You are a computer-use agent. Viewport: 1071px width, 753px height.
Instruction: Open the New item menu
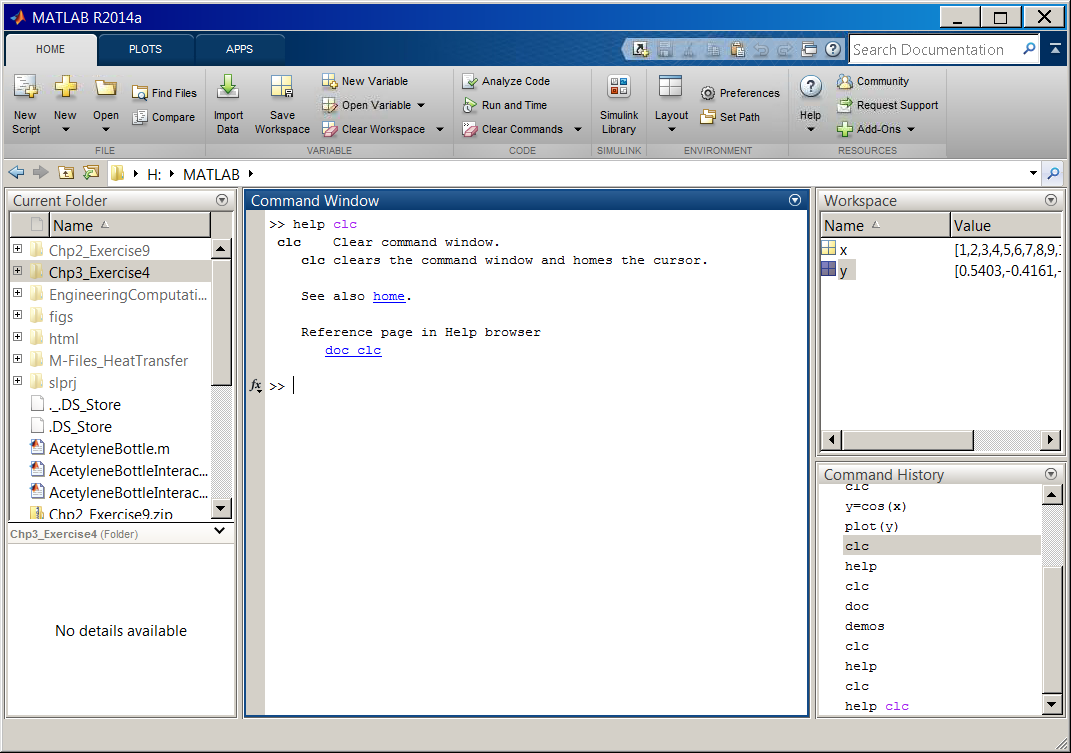66,105
